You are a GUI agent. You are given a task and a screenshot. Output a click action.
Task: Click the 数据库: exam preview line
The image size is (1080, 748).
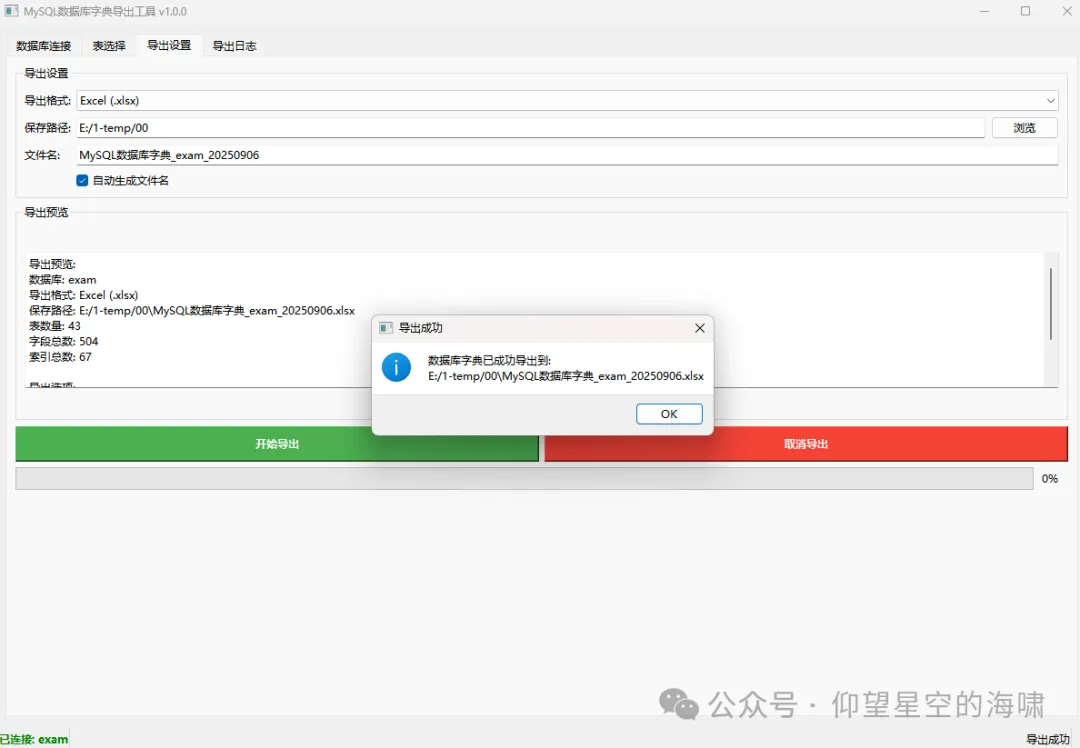tap(63, 280)
